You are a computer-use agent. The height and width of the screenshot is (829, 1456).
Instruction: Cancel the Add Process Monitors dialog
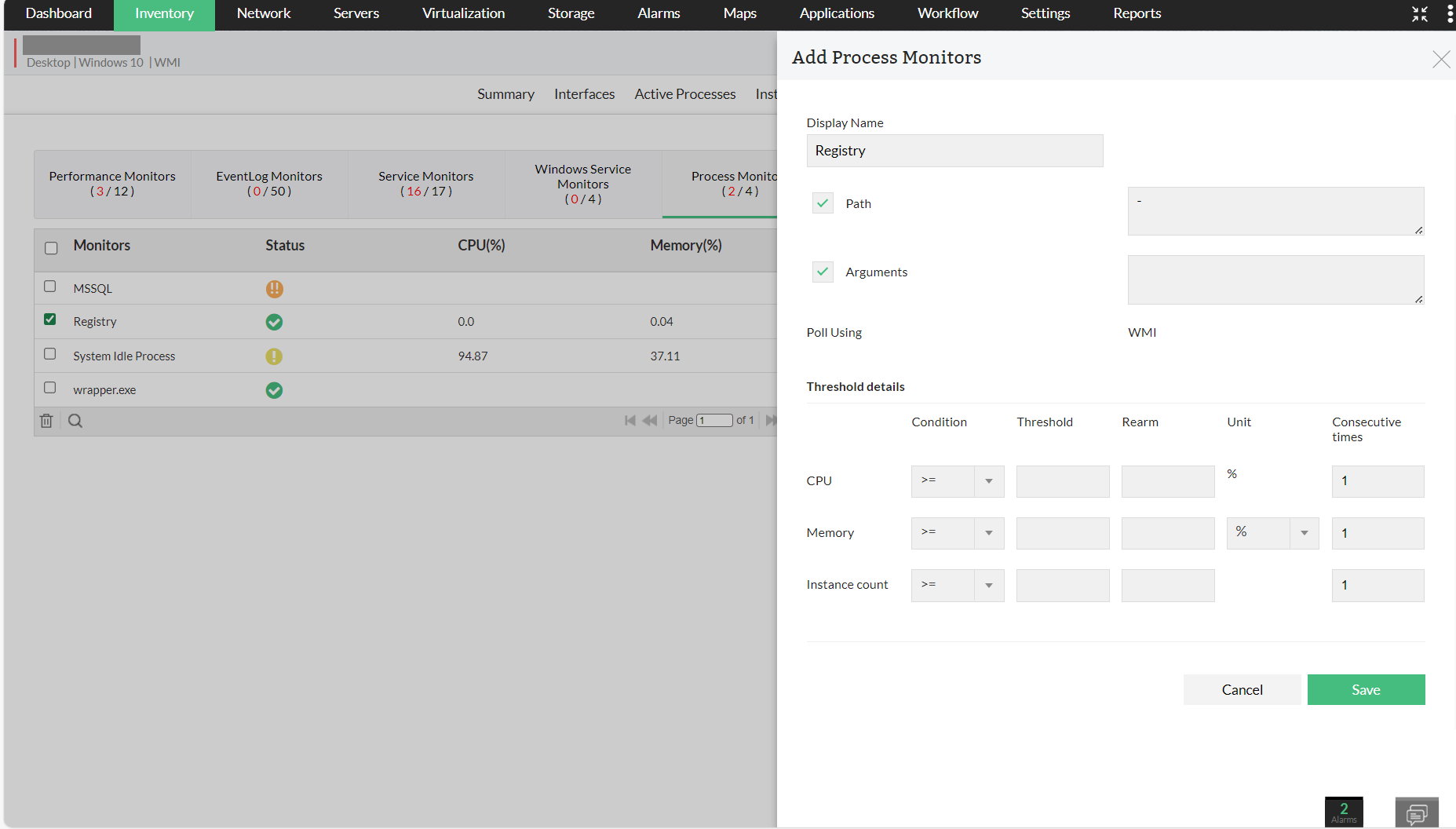click(x=1242, y=689)
